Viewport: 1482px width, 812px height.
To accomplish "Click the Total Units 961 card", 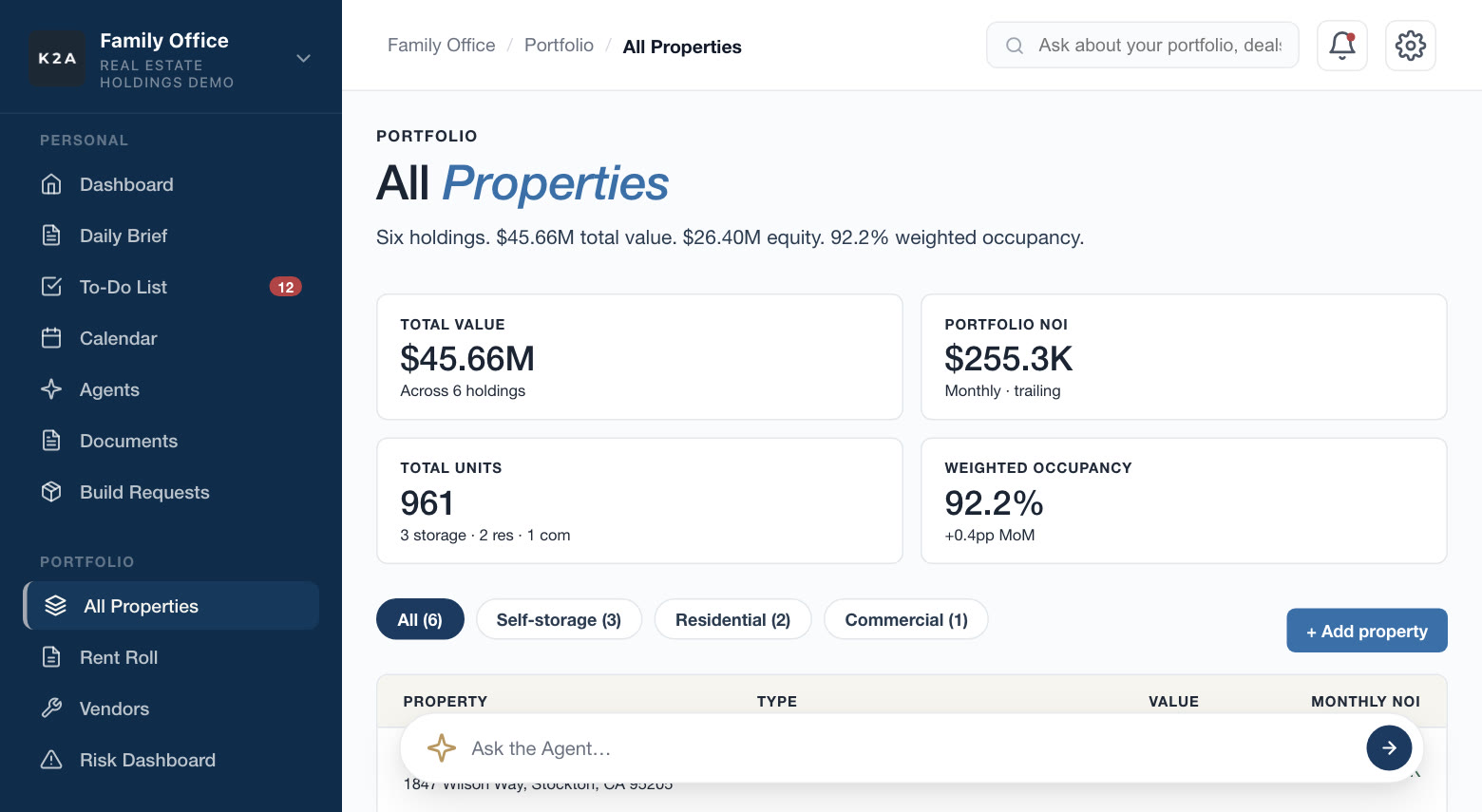I will tap(639, 500).
